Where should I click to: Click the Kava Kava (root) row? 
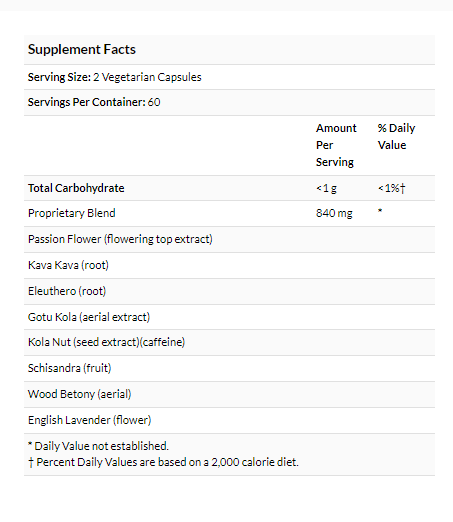229,265
